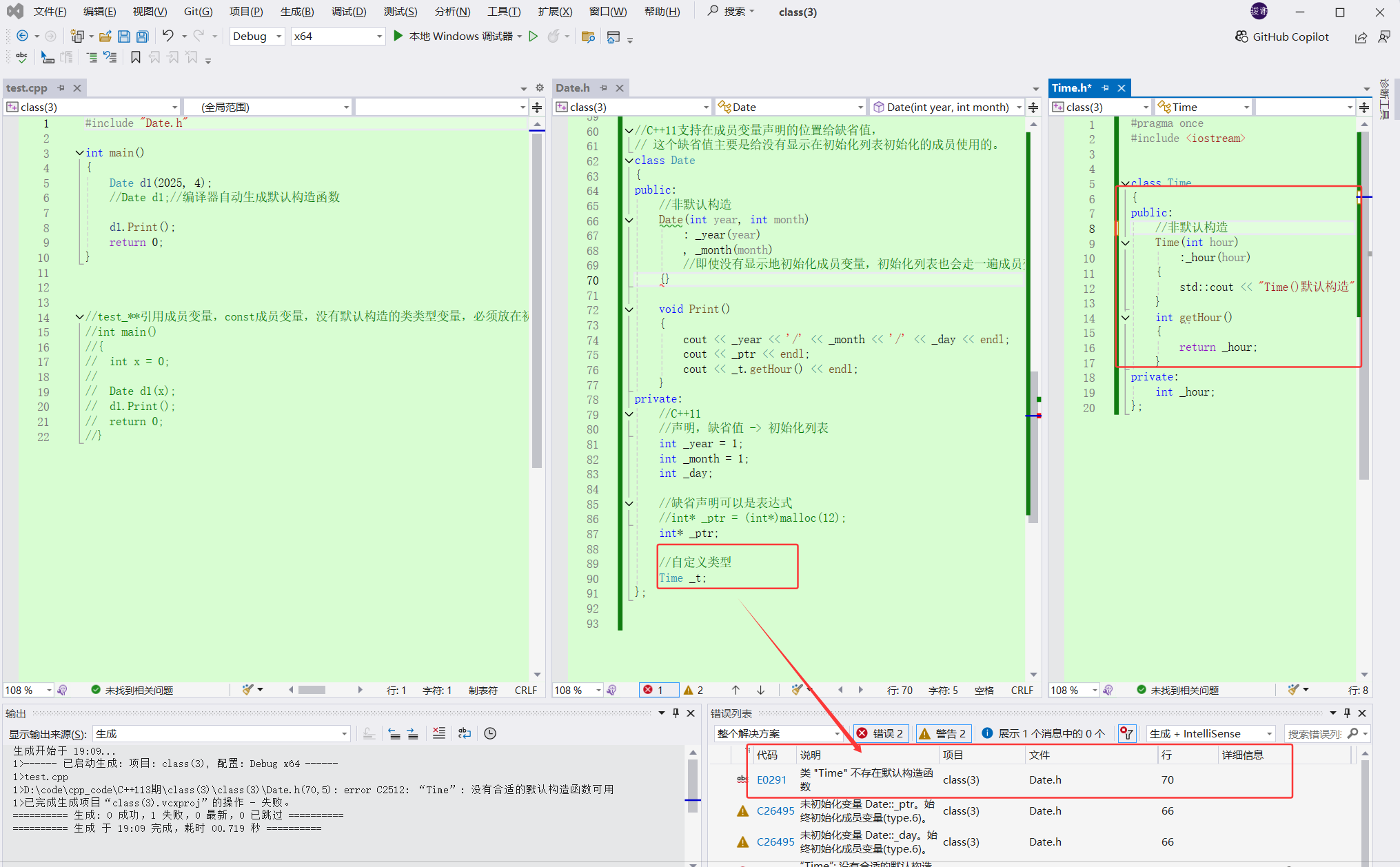This screenshot has height=867, width=1400.
Task: Toggle a bookmark with the bookmark icon
Action: [136, 58]
